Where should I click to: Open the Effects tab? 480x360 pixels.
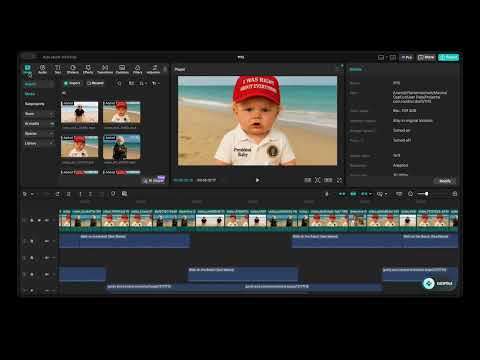(x=88, y=69)
